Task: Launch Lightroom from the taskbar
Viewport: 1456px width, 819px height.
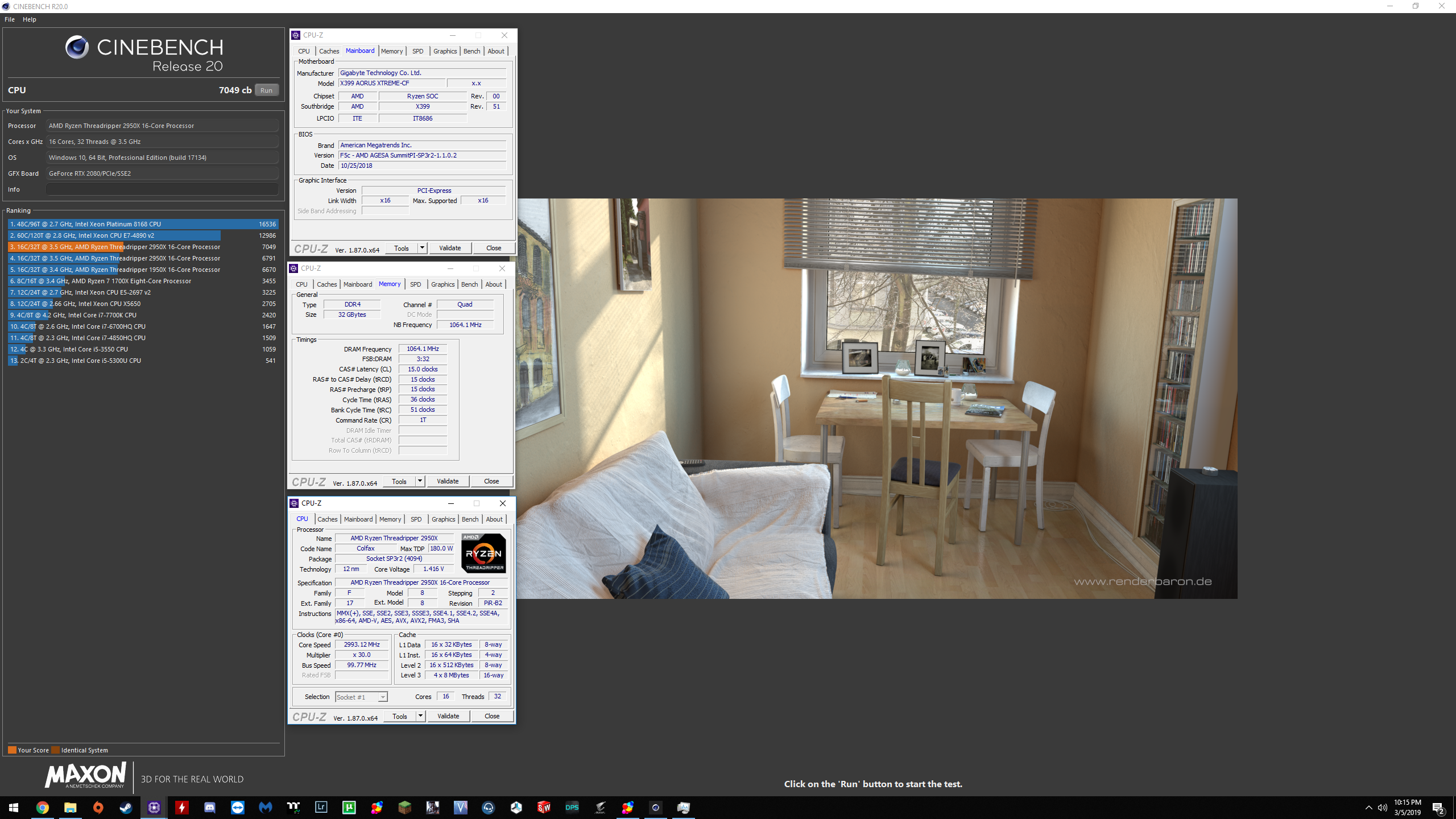Action: click(x=321, y=808)
